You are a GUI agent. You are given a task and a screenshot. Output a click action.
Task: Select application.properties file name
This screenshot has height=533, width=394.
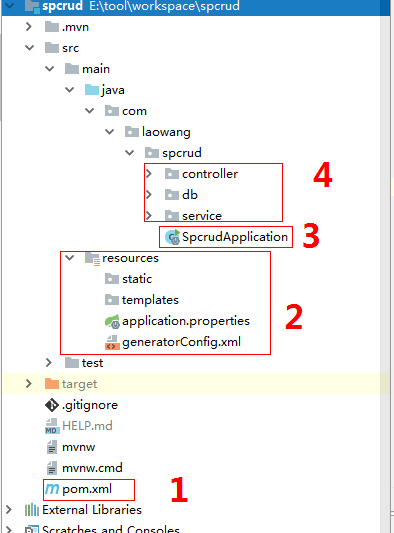click(x=186, y=321)
